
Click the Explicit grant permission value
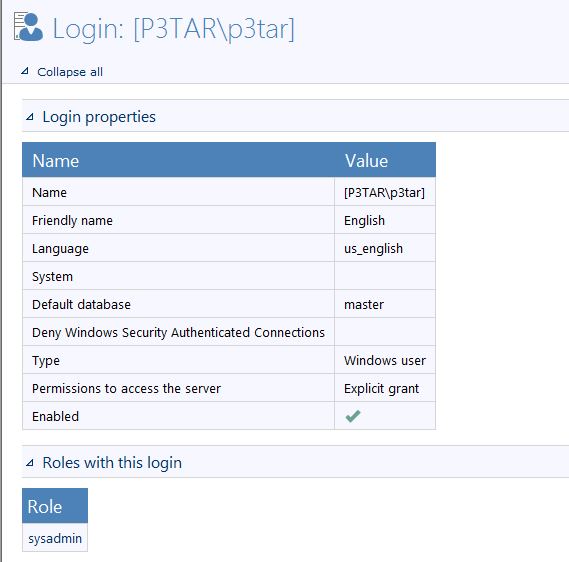coord(381,389)
